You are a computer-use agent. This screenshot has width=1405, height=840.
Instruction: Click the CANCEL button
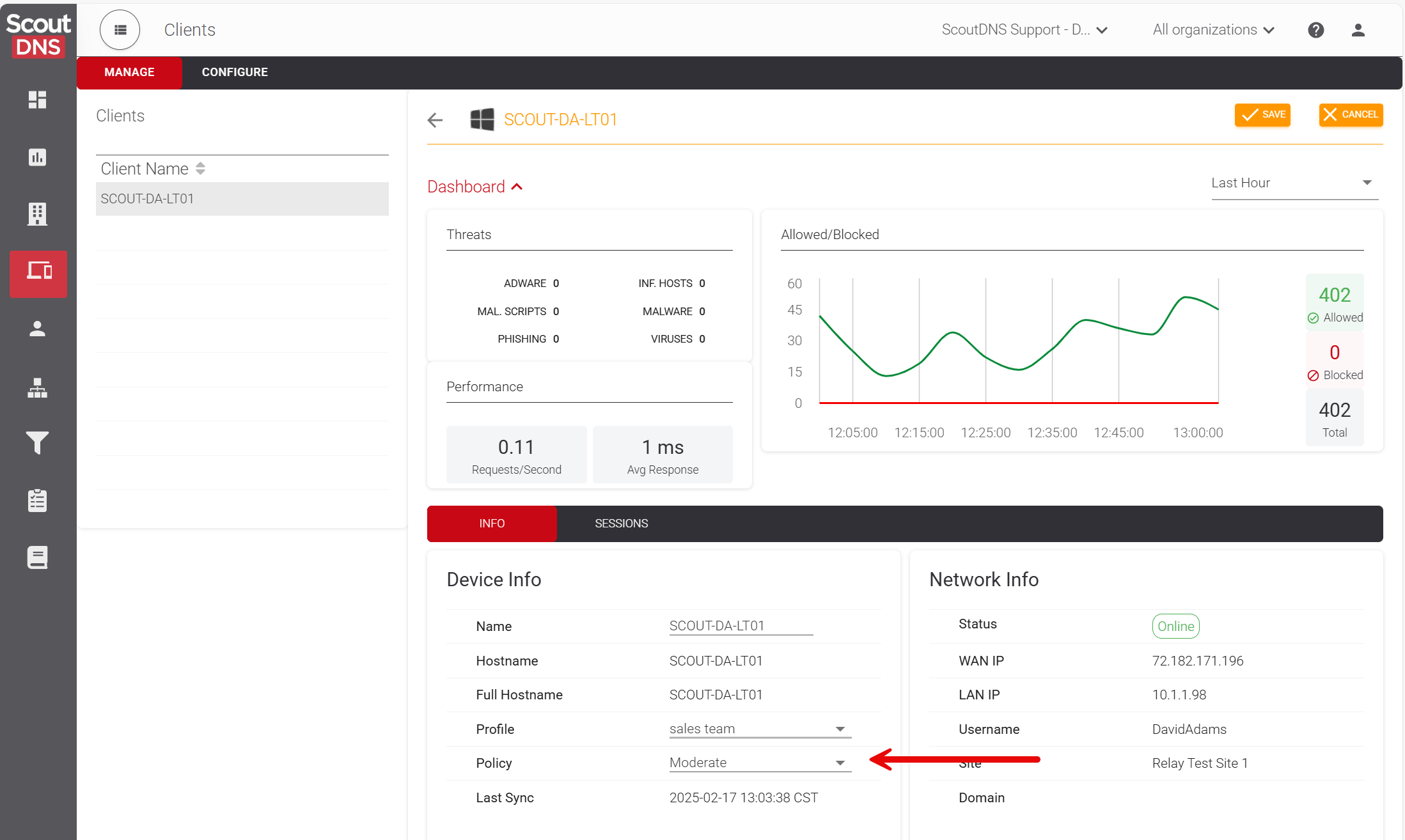click(1351, 115)
